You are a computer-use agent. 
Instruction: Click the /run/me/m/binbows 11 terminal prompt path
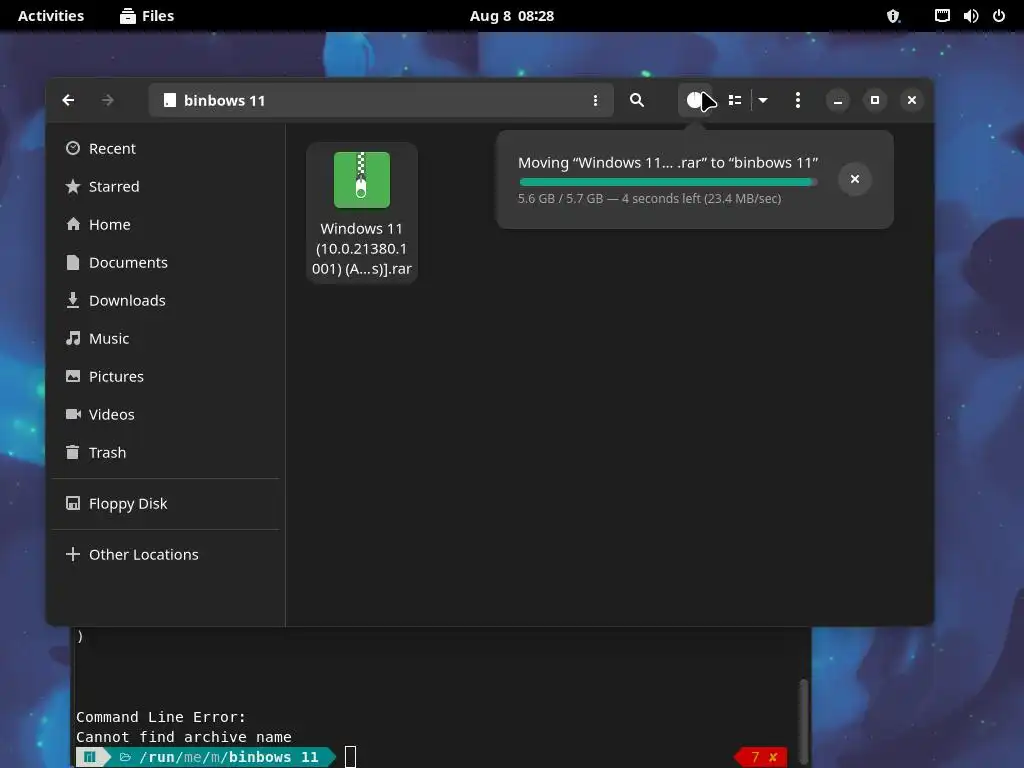(228, 757)
